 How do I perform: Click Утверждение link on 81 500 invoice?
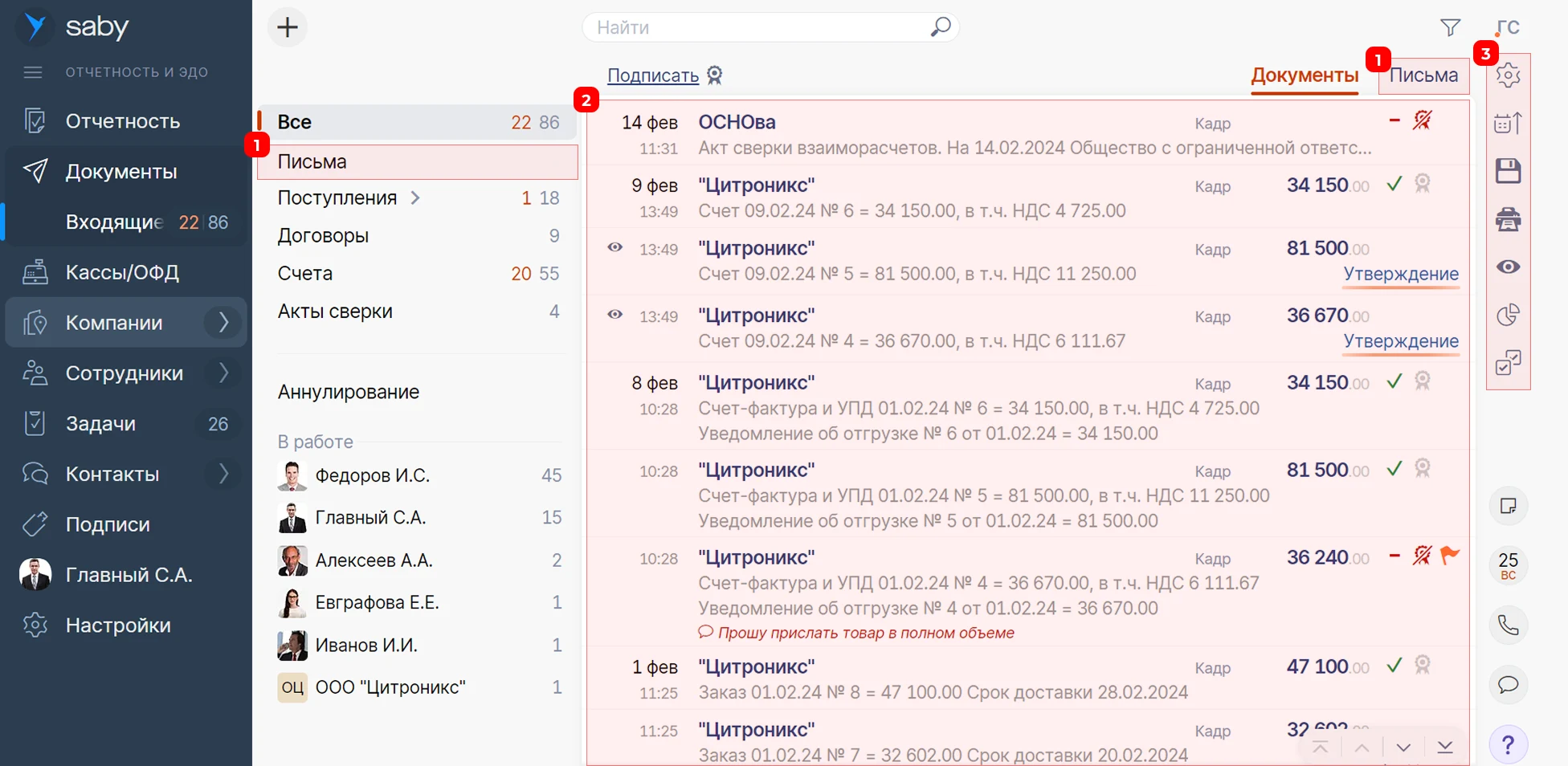pyautogui.click(x=1401, y=274)
